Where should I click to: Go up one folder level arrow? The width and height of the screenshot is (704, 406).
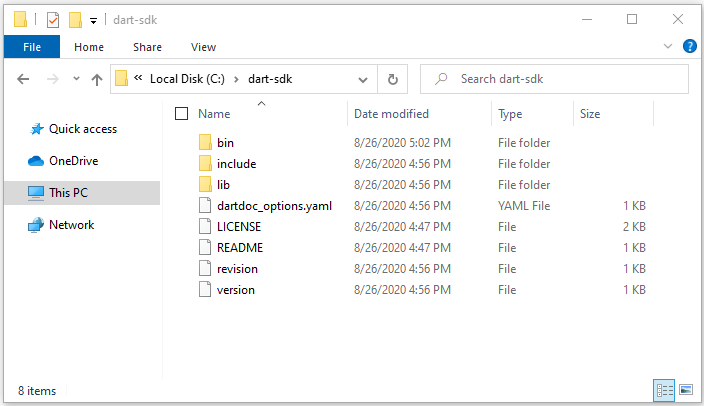pos(97,79)
